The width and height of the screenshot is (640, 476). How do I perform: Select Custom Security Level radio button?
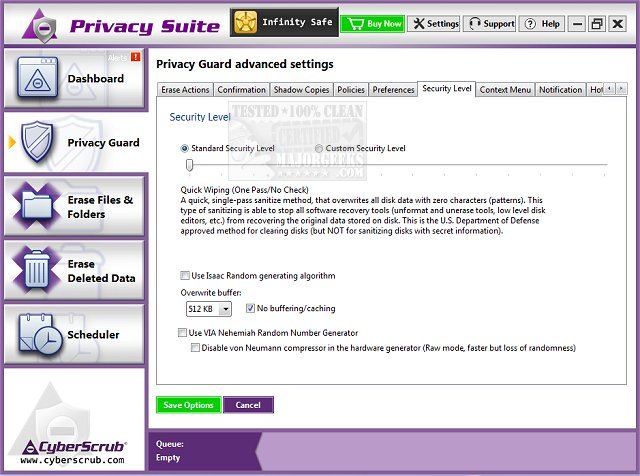318,149
